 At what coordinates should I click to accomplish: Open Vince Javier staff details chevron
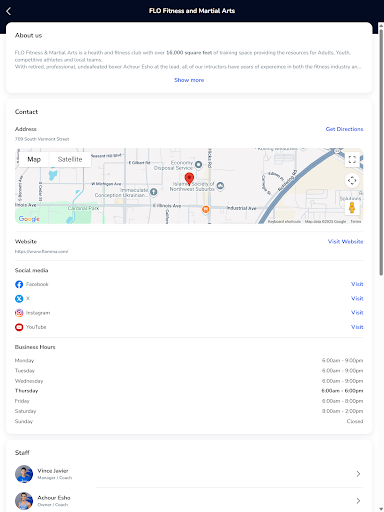358,474
